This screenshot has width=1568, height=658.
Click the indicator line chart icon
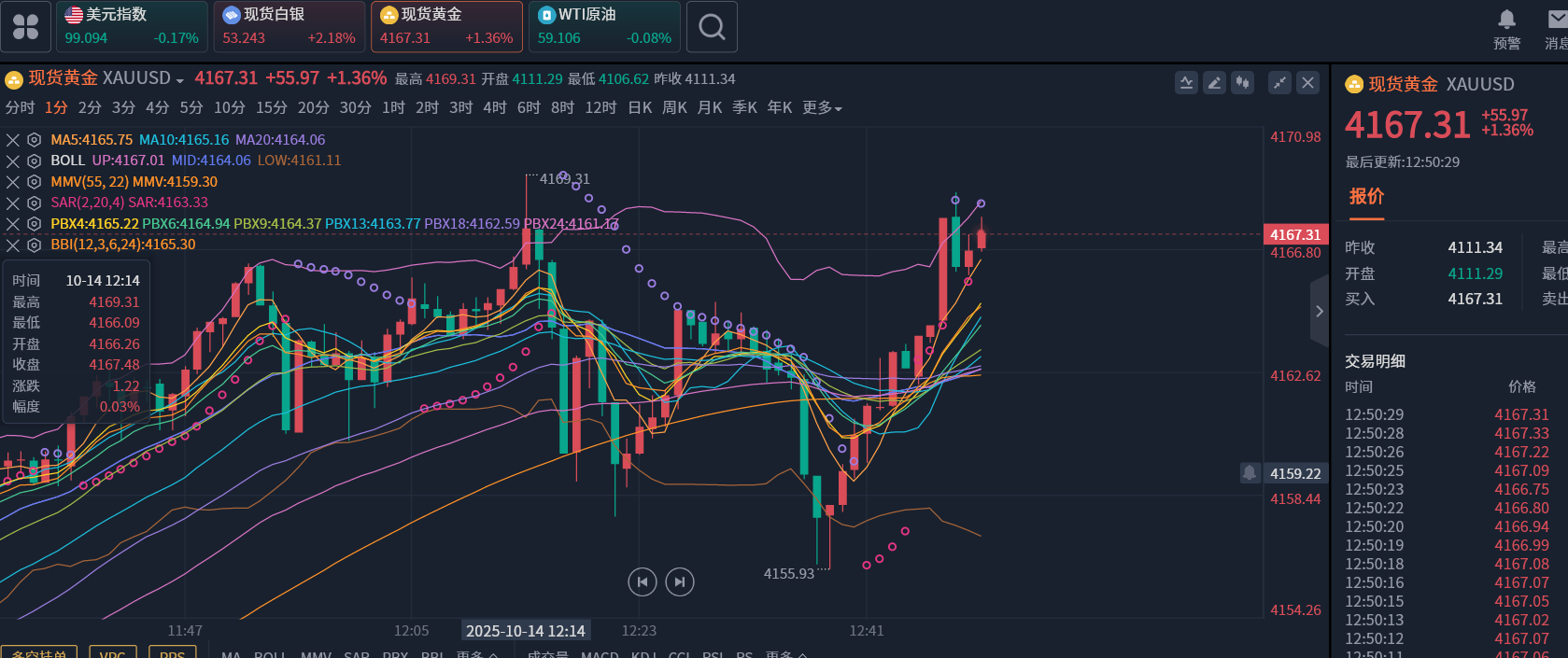click(x=1186, y=83)
